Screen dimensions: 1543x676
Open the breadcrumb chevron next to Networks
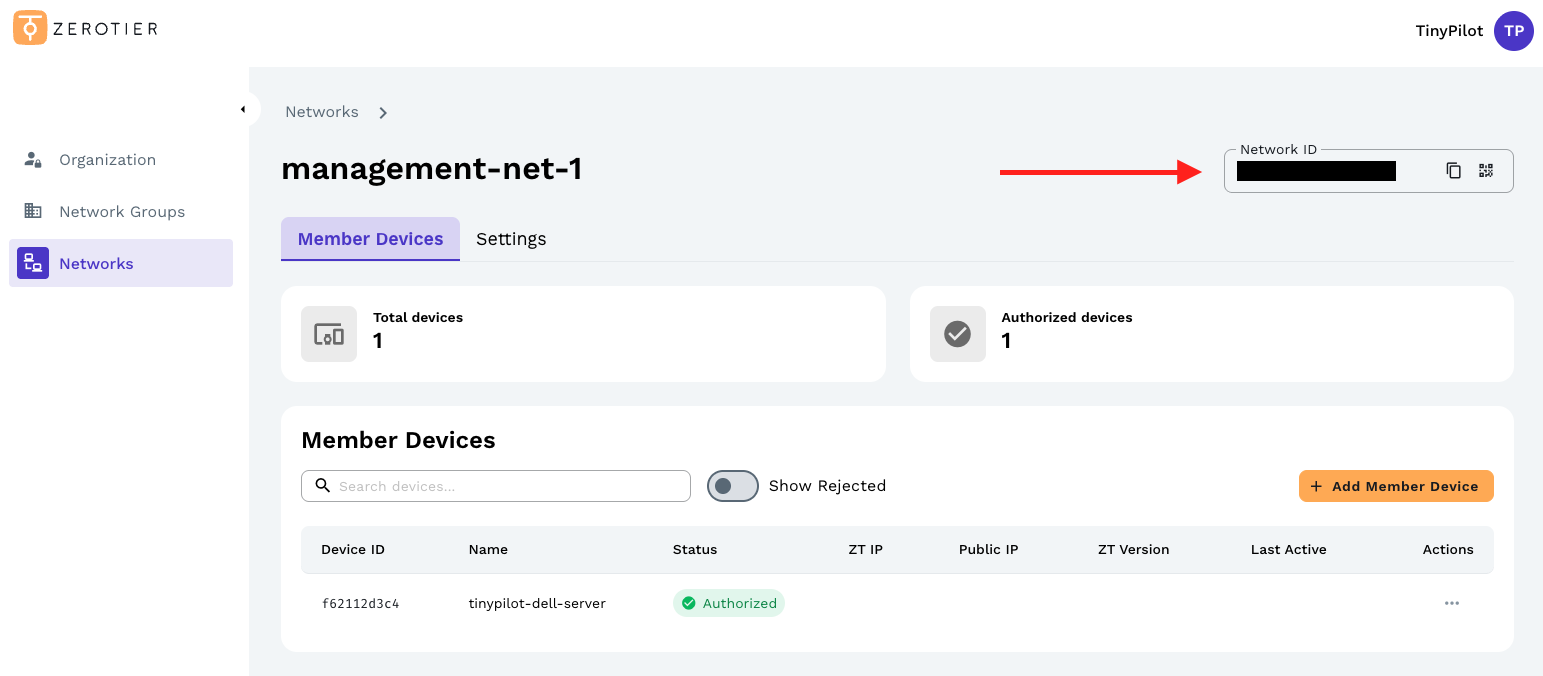pyautogui.click(x=383, y=112)
